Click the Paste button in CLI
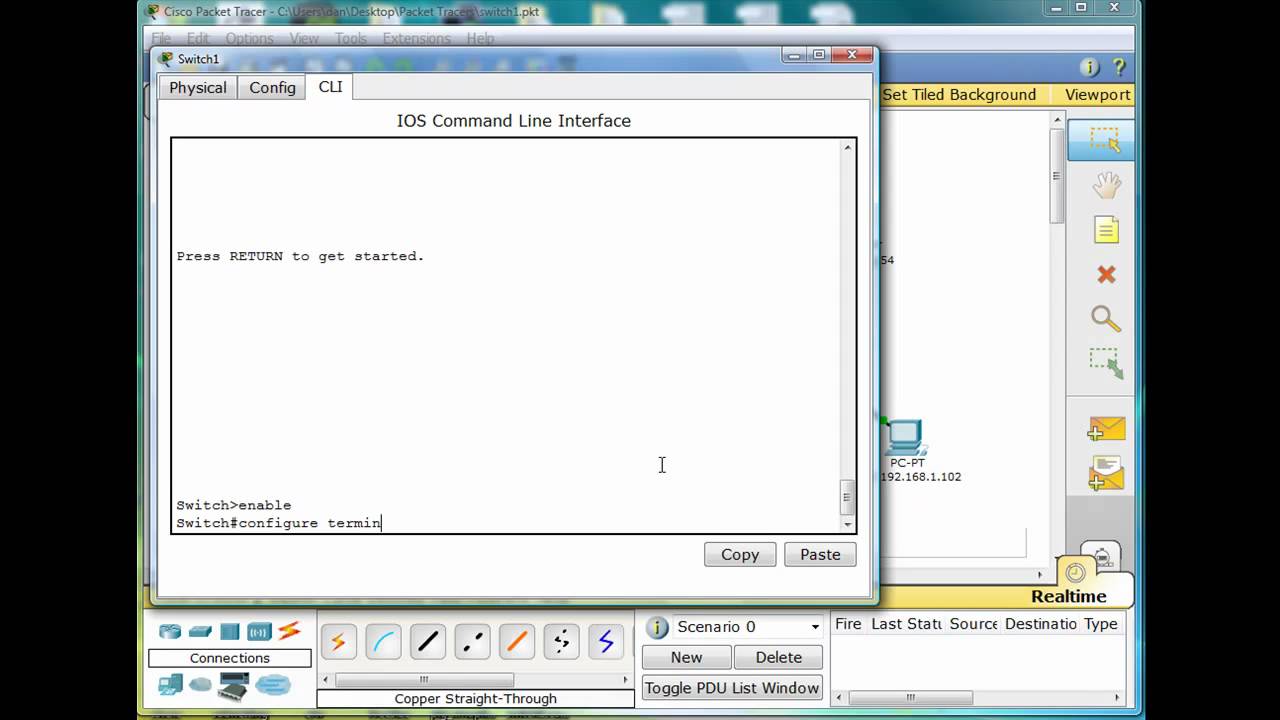 pyautogui.click(x=820, y=554)
